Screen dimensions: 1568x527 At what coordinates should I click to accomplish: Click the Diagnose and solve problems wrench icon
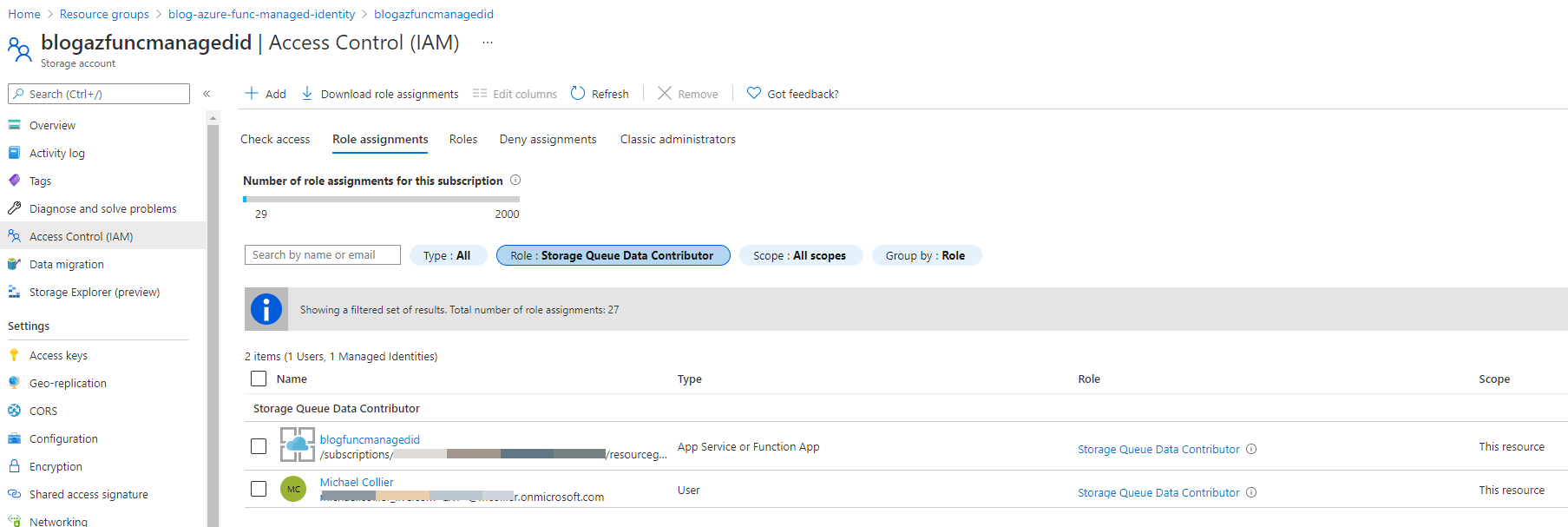(x=14, y=208)
